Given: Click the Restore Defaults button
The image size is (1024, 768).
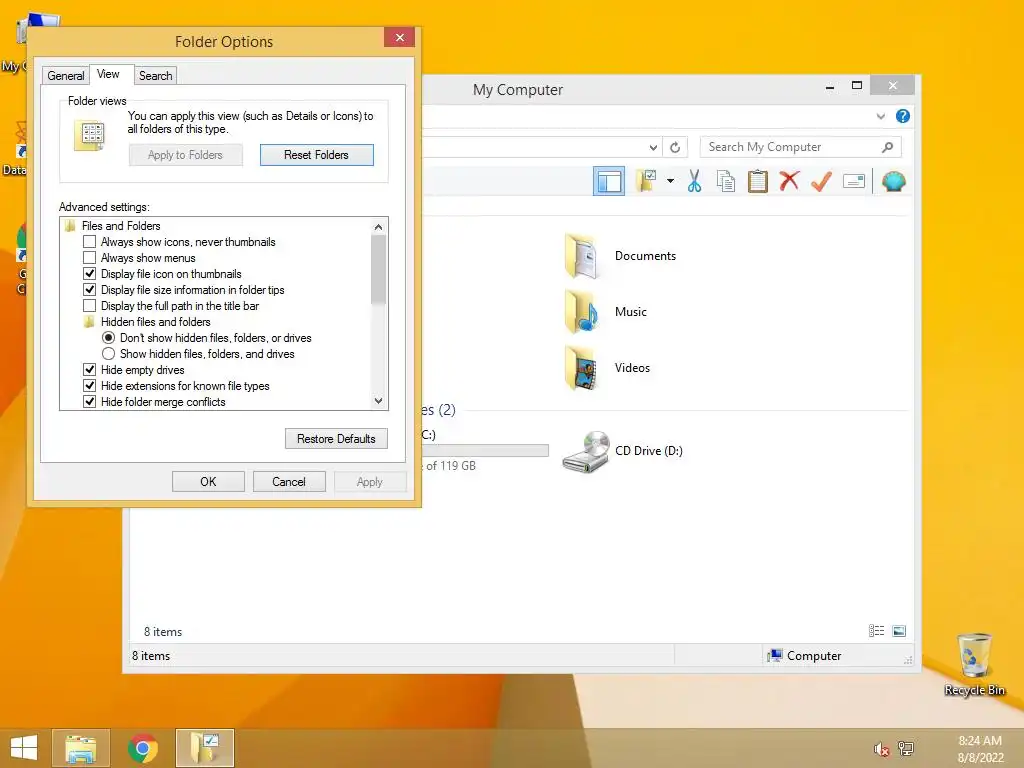Looking at the screenshot, I should 336,439.
